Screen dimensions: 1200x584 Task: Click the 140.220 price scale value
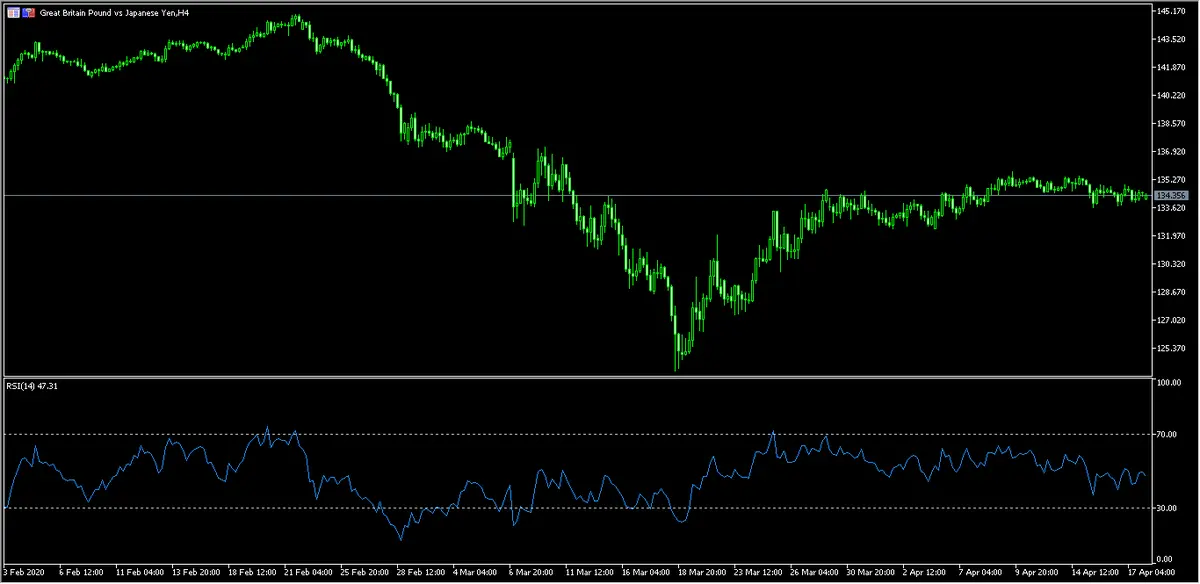[x=1168, y=96]
